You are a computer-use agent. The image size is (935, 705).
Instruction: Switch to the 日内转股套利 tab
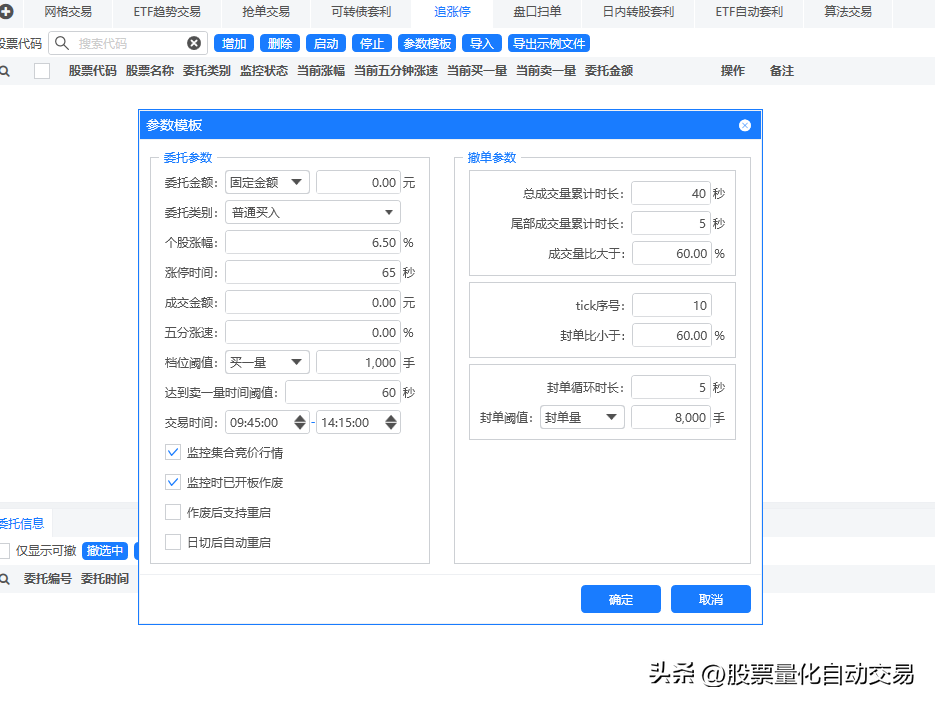(638, 12)
